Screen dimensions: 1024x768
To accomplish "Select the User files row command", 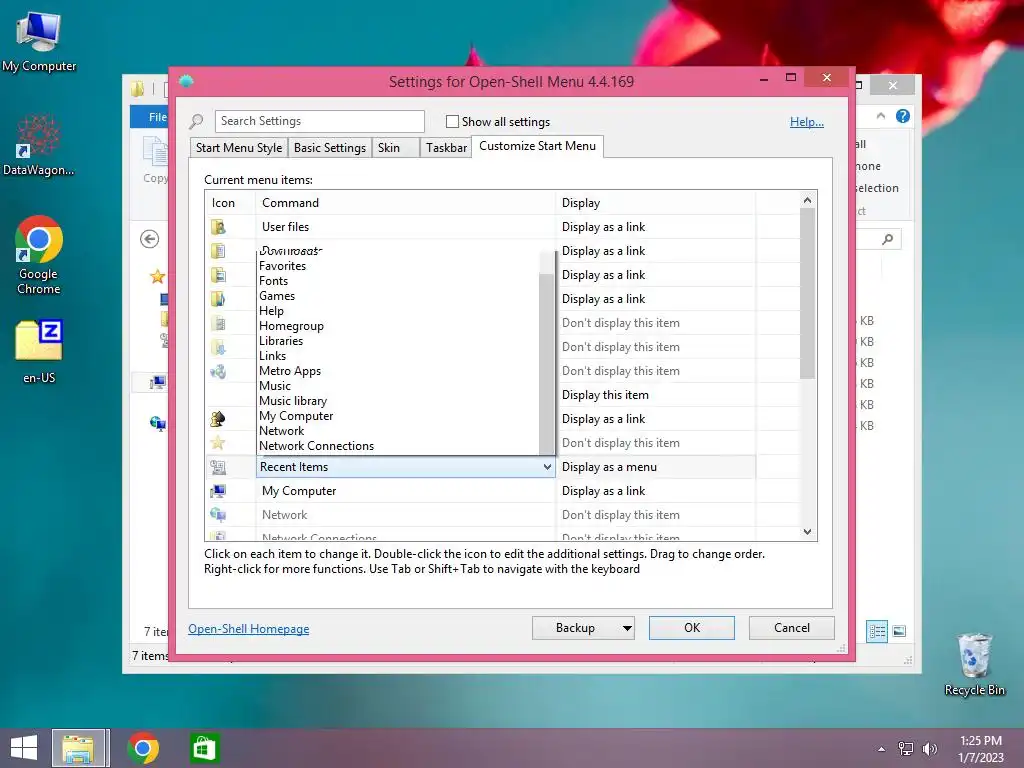I will (405, 227).
